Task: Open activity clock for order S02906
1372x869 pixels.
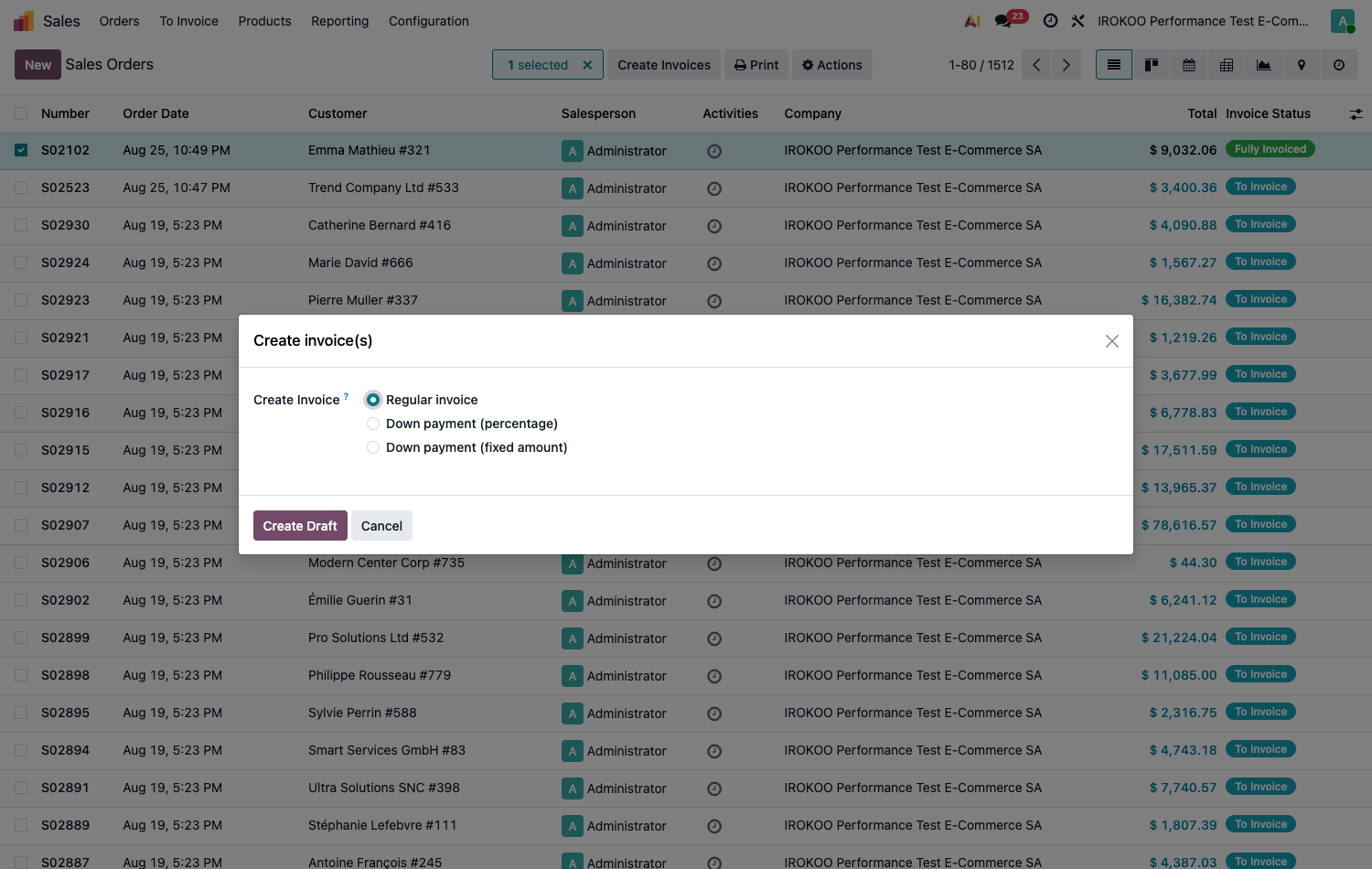Action: click(x=714, y=563)
